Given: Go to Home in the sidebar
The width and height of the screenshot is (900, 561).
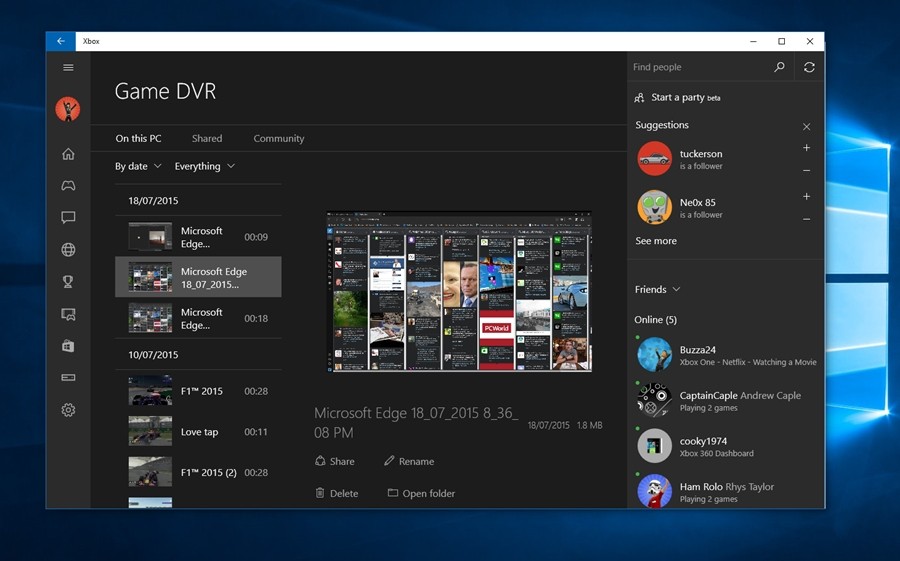Looking at the screenshot, I should point(68,154).
